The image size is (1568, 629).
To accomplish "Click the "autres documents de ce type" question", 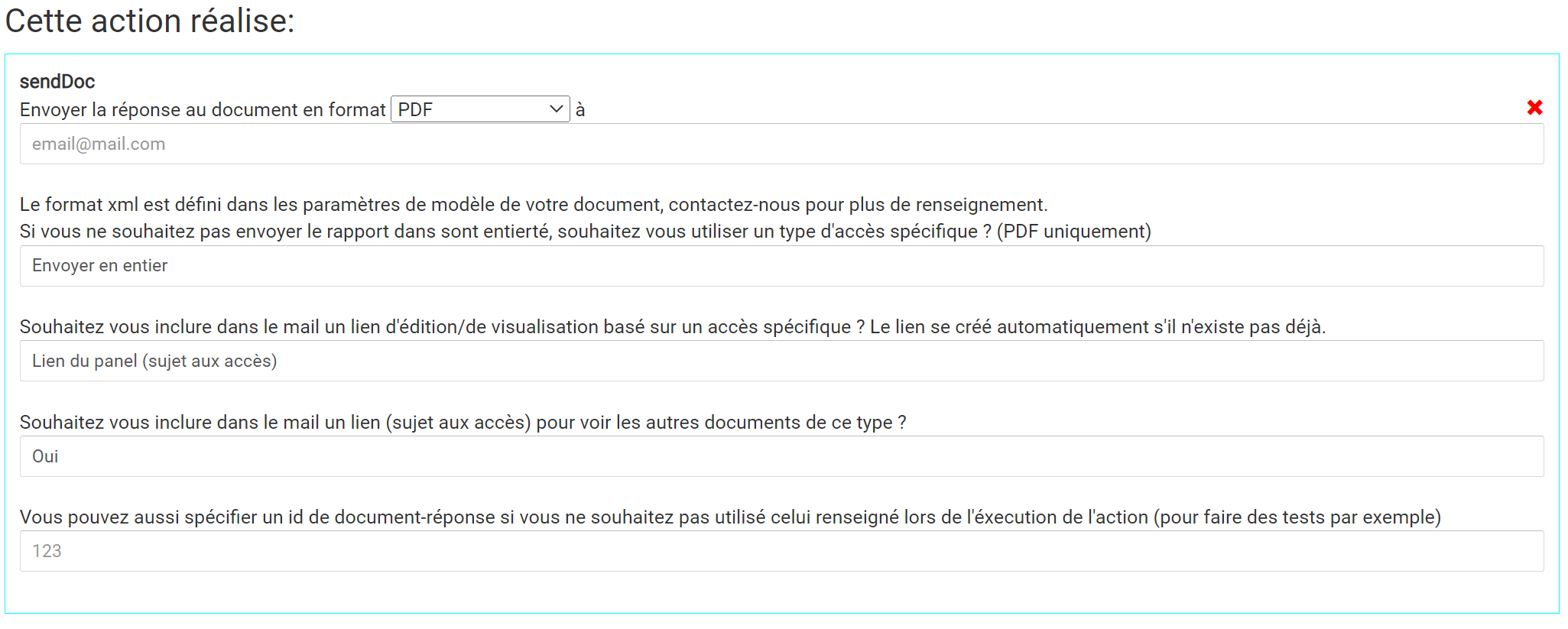I will (x=463, y=423).
